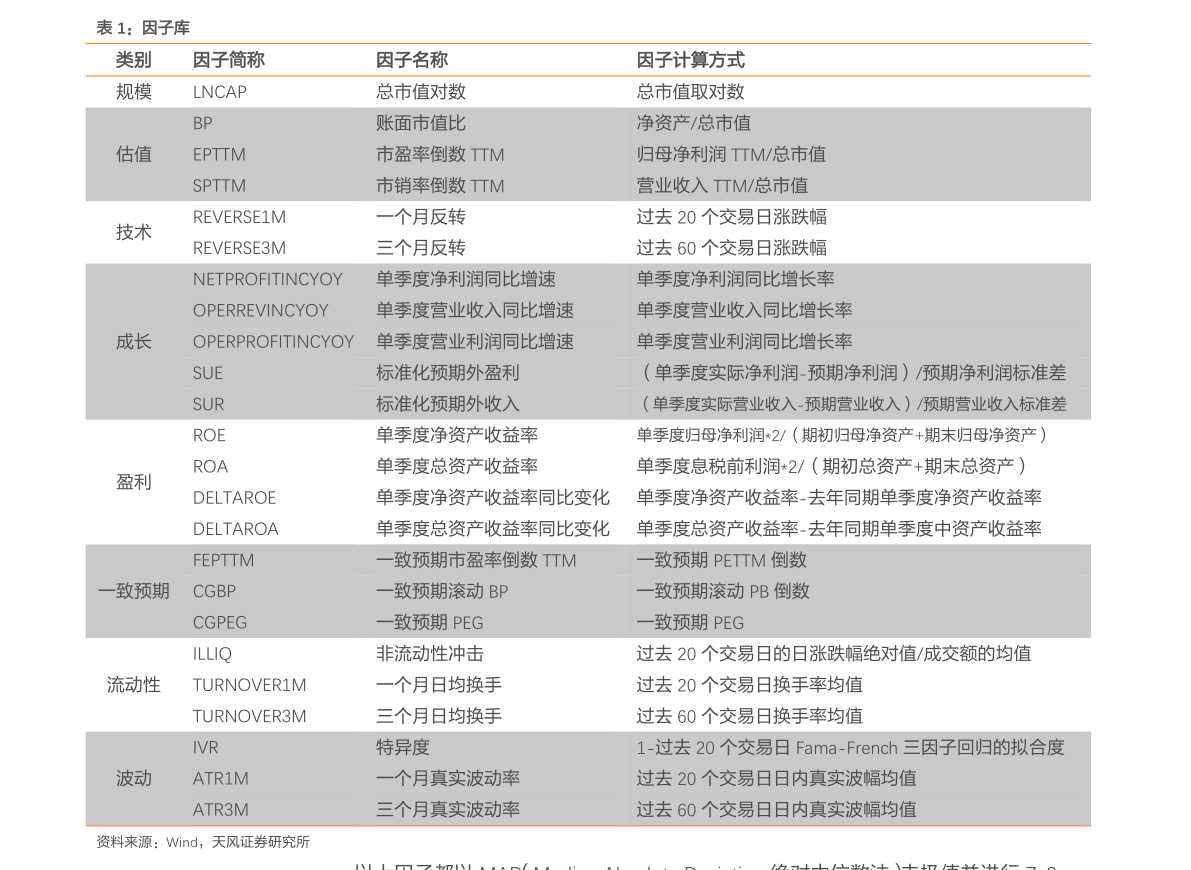The width and height of the screenshot is (1191, 870).
Task: Select the ATR3M factor cell
Action: 220,809
